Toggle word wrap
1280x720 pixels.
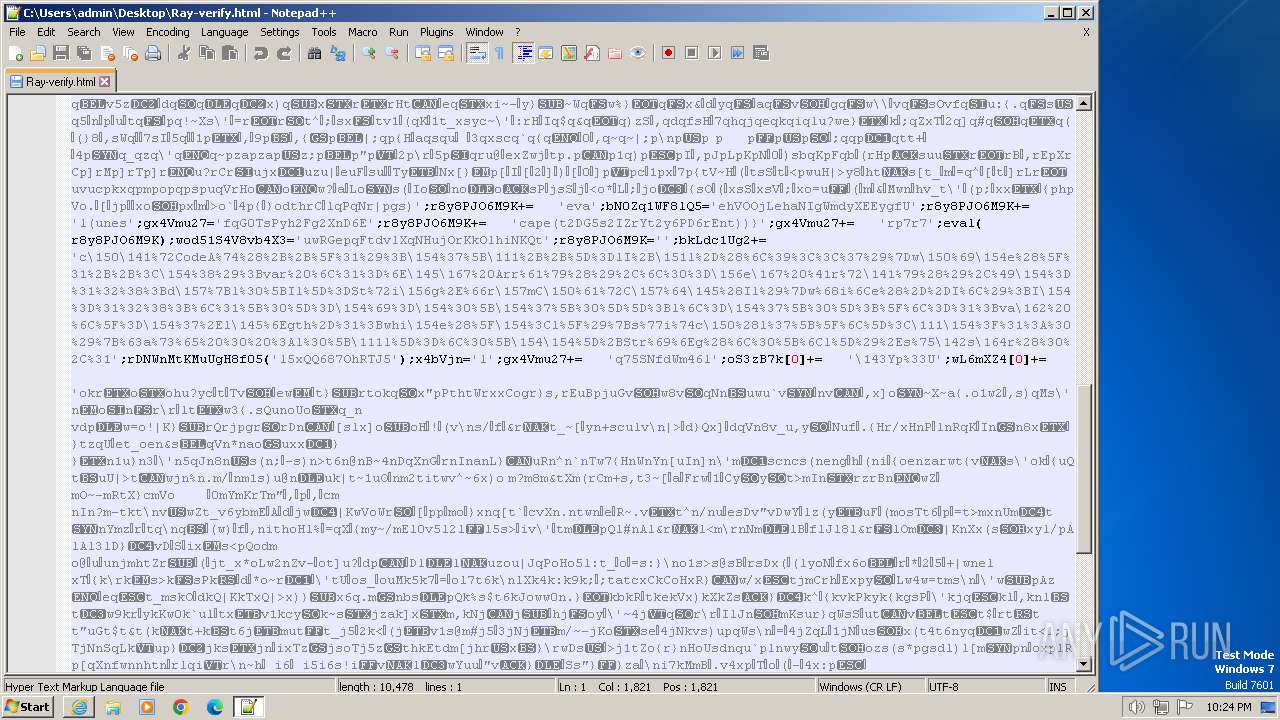tap(477, 53)
